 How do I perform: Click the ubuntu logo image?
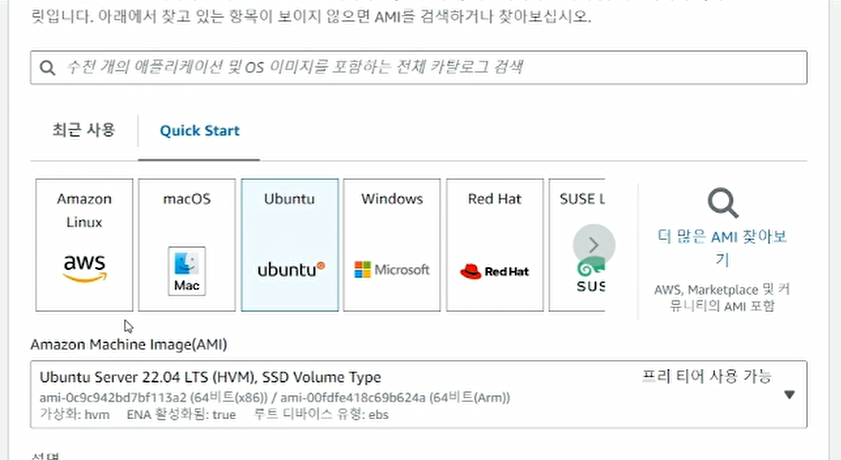[291, 269]
